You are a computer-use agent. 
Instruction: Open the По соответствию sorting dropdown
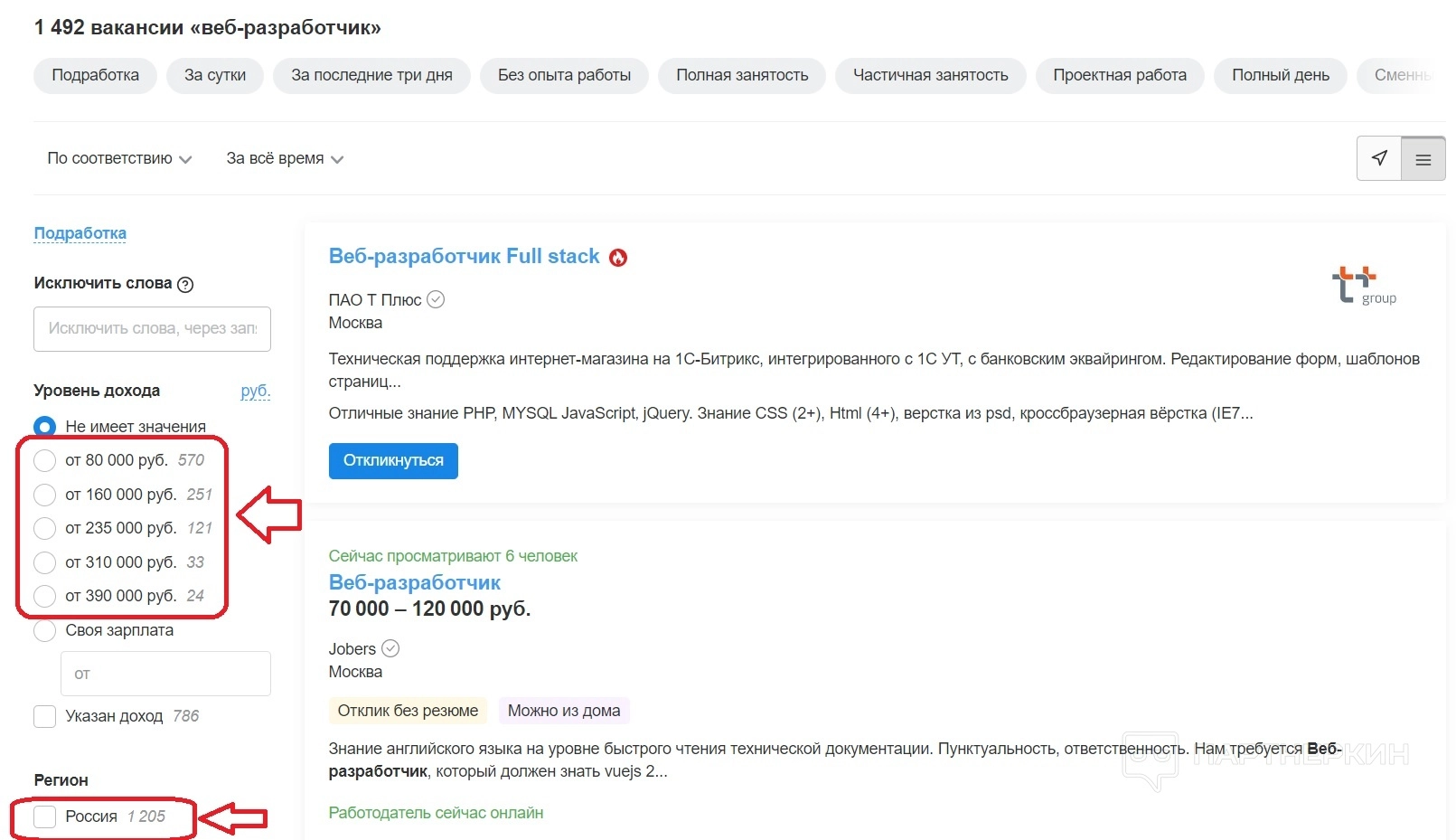[119, 158]
